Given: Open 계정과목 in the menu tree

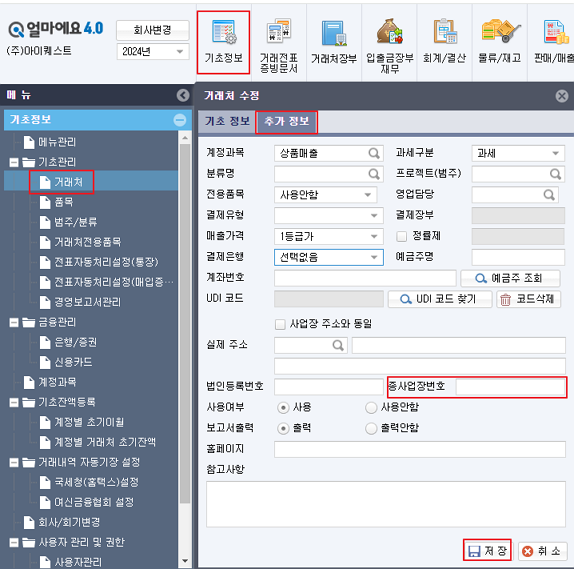Looking at the screenshot, I should [50, 382].
